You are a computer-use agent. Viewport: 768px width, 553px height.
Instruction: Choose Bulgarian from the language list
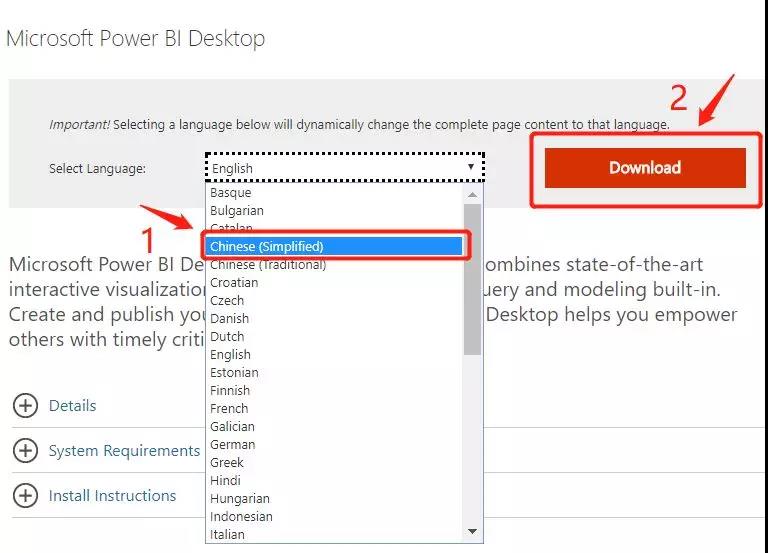pos(335,211)
